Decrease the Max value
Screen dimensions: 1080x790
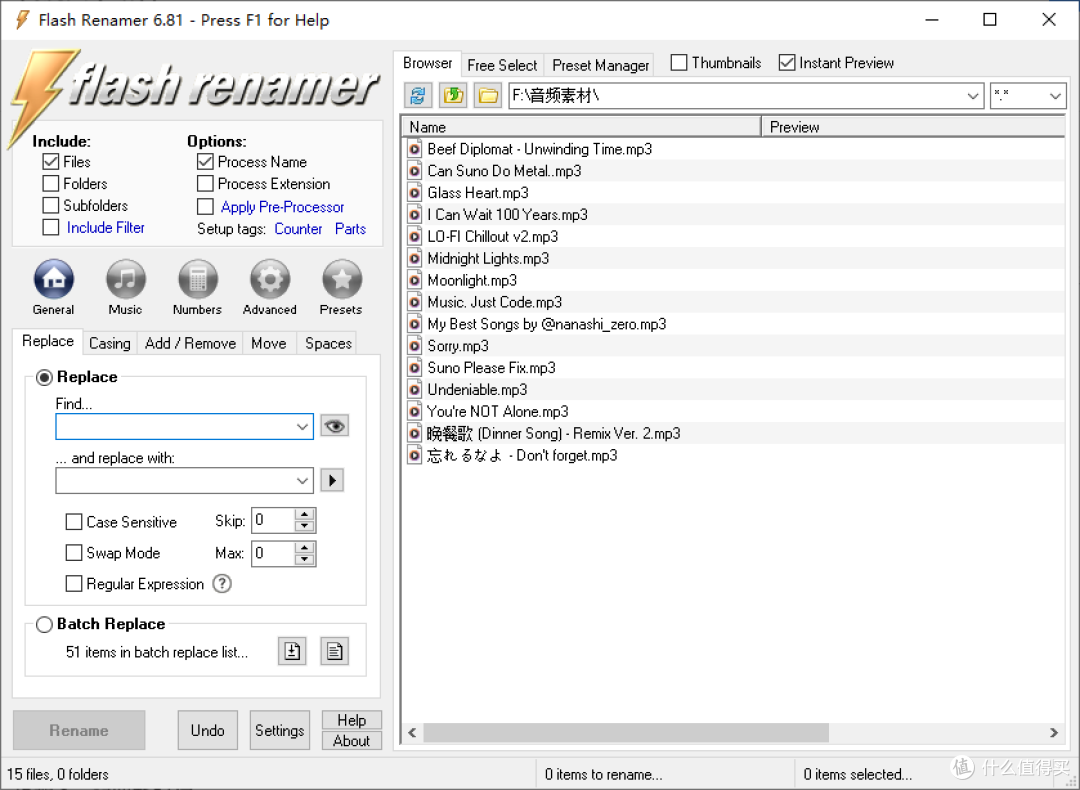304,559
